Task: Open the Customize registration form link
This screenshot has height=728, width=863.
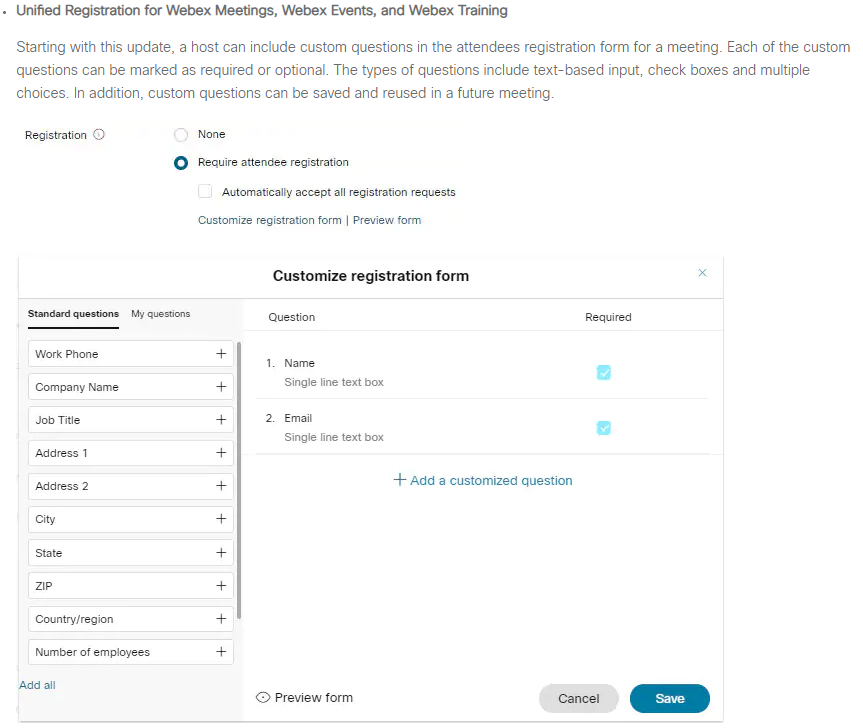Action: pyautogui.click(x=270, y=220)
